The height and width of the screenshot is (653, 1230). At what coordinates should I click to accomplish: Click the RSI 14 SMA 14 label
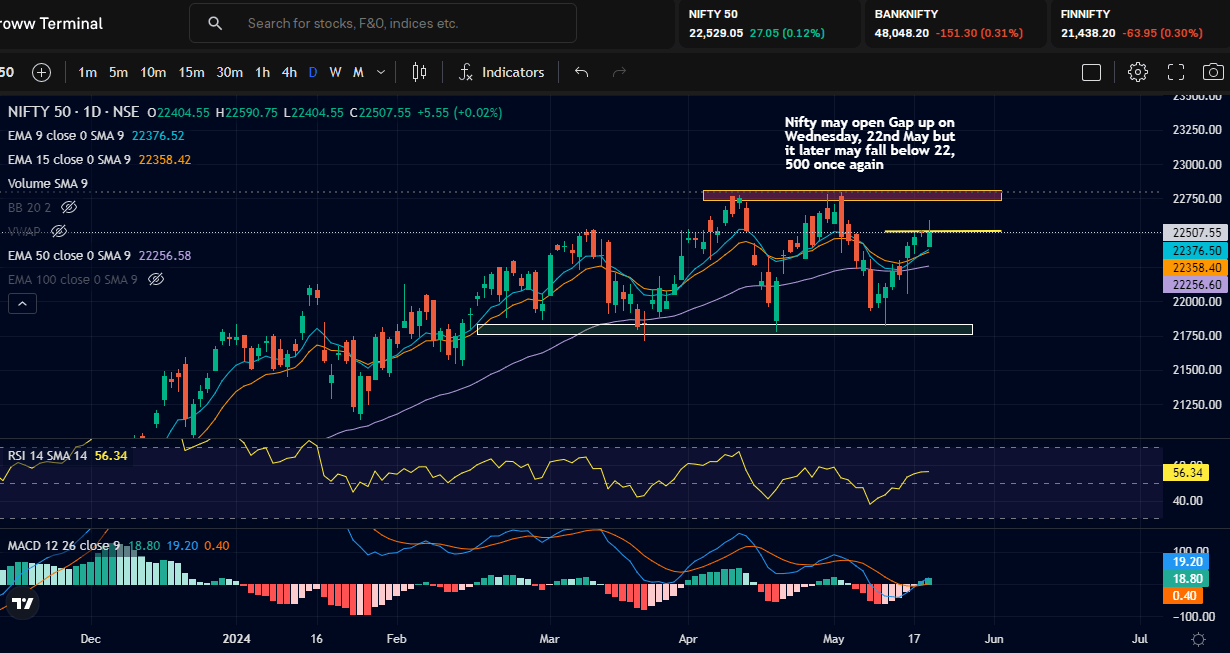48,455
